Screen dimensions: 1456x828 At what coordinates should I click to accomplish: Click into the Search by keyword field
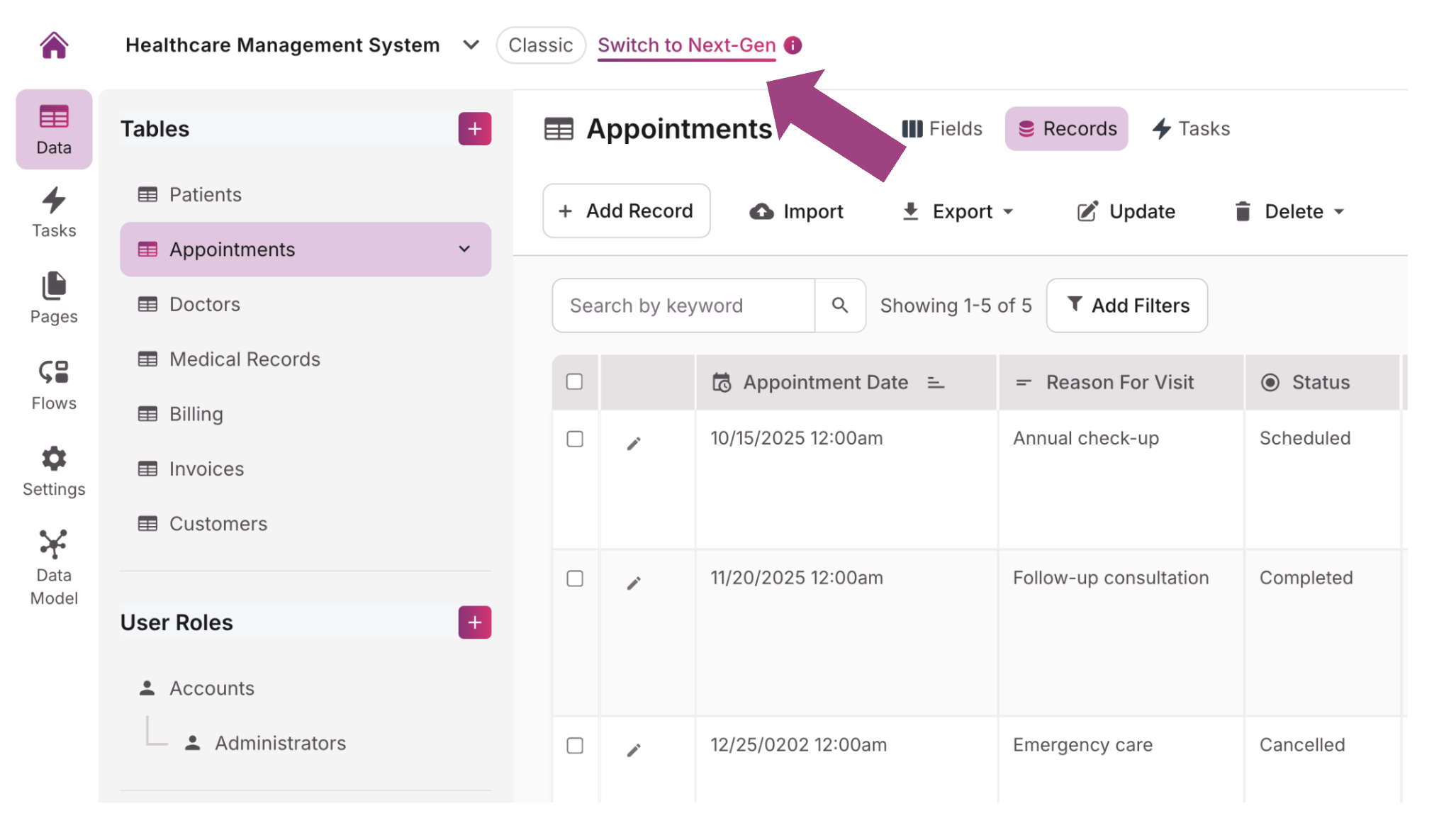click(683, 306)
